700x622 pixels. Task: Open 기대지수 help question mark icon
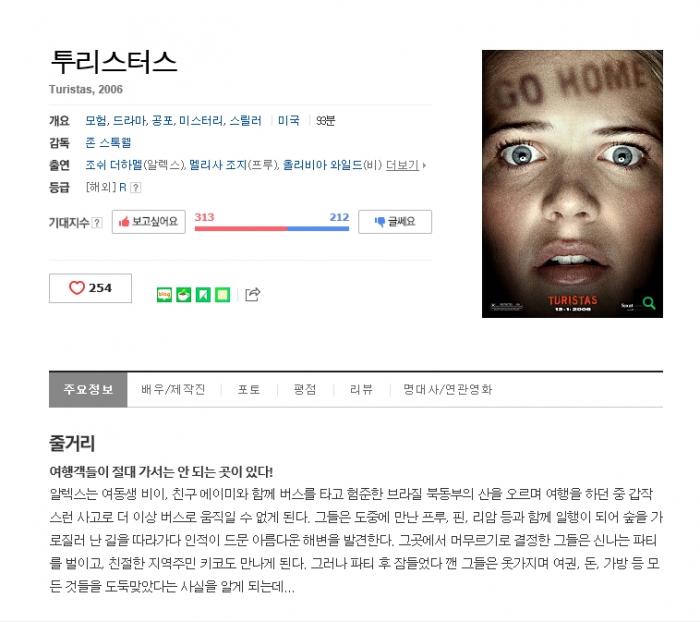[x=97, y=222]
